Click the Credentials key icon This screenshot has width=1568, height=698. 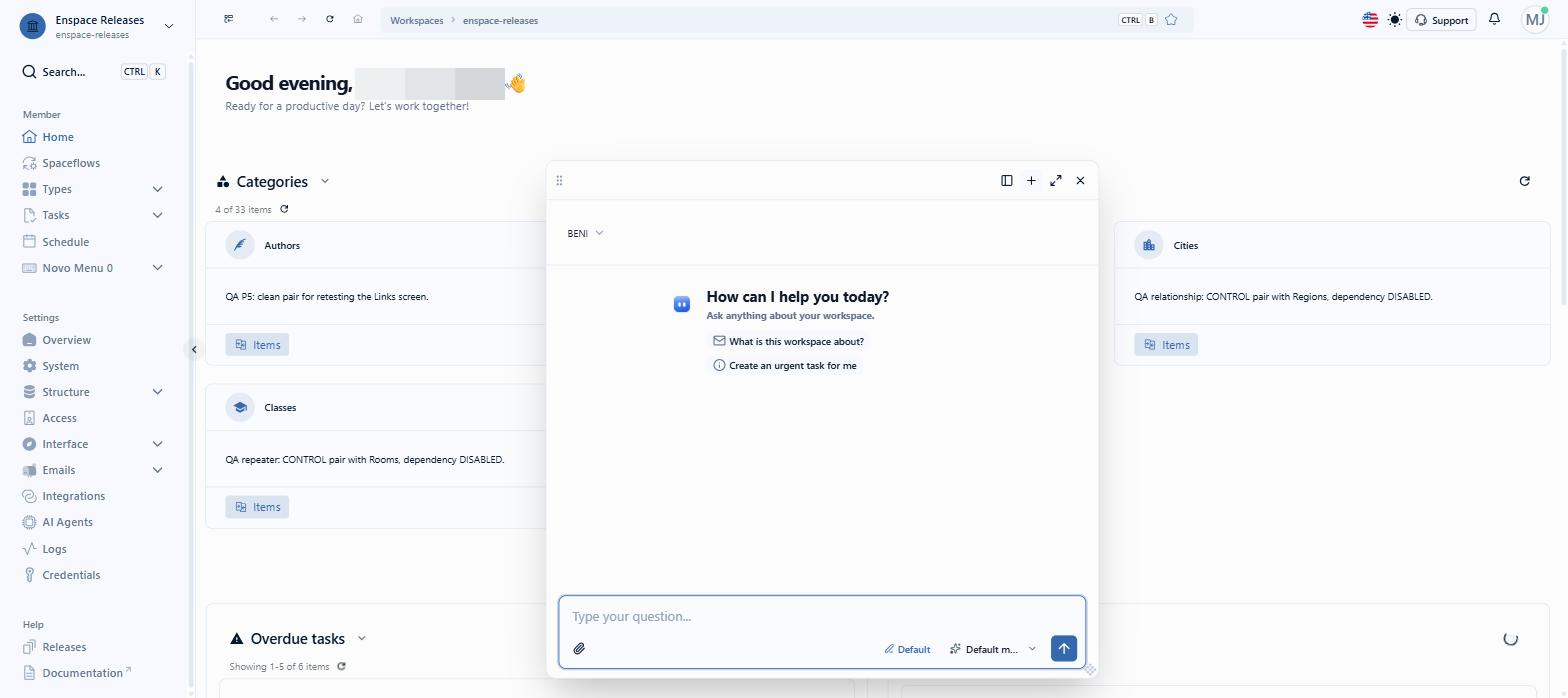(x=30, y=575)
